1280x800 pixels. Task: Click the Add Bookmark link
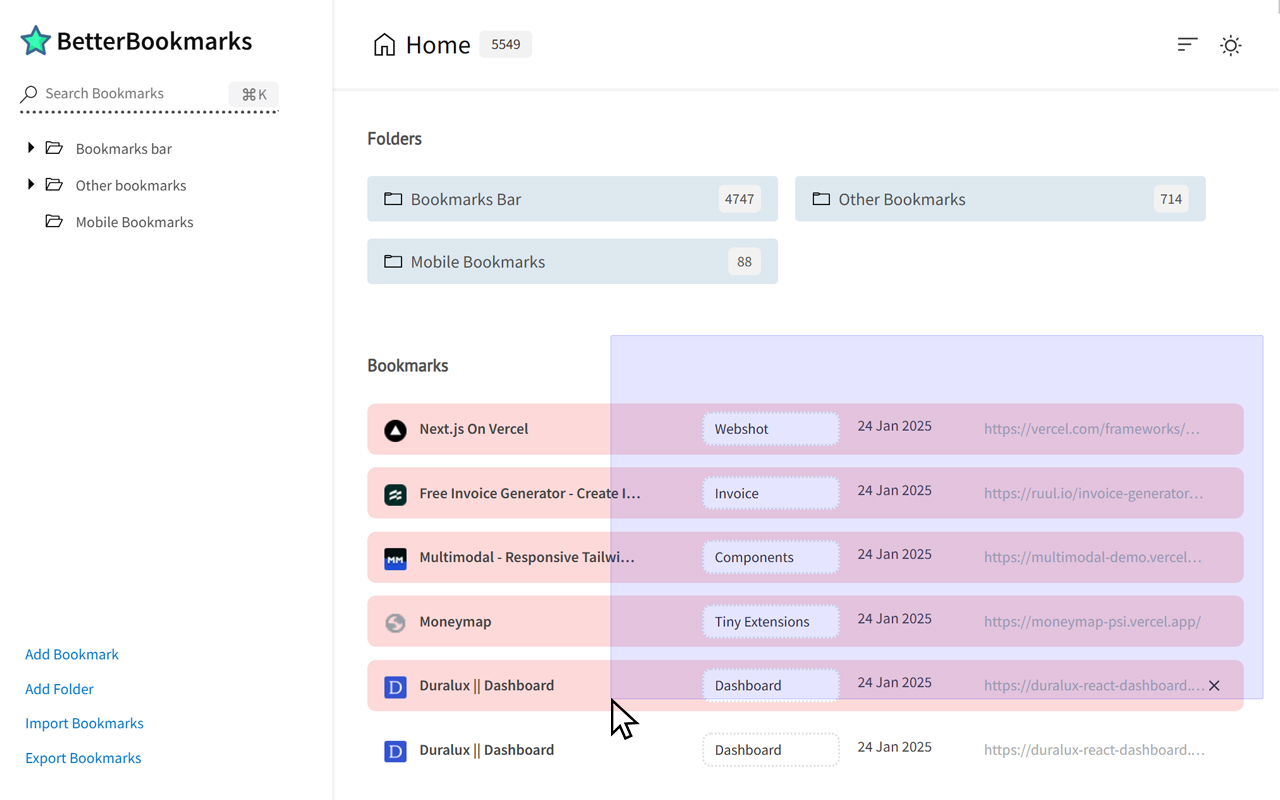point(72,654)
